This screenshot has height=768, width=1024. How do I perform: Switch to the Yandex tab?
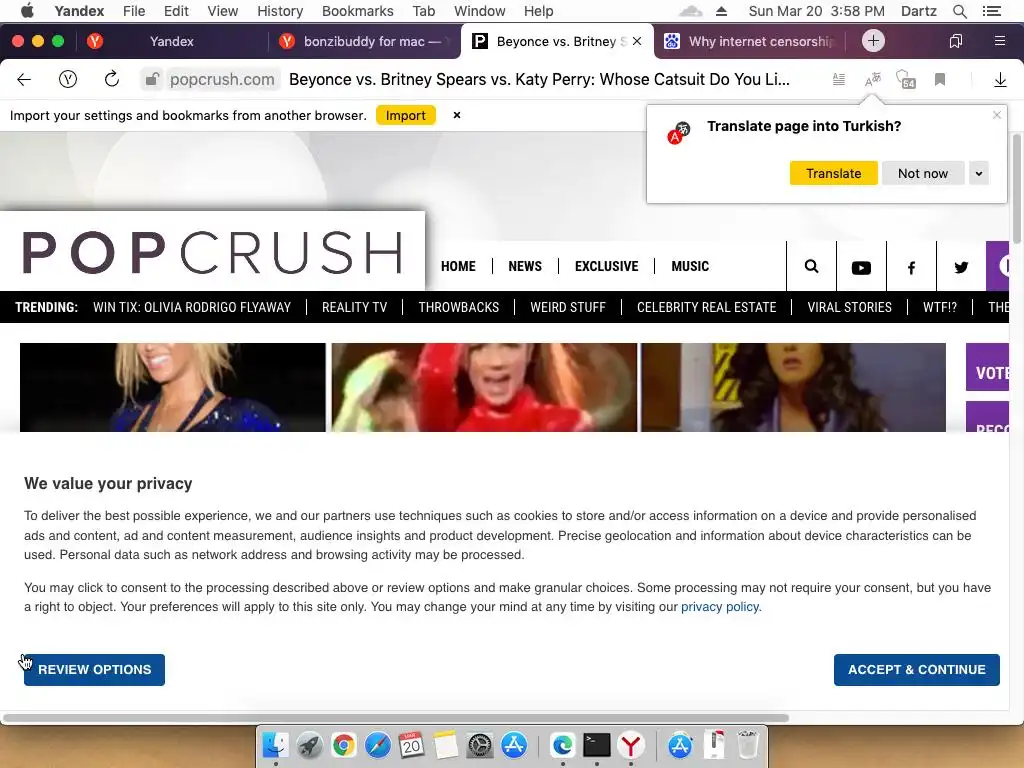pos(171,41)
